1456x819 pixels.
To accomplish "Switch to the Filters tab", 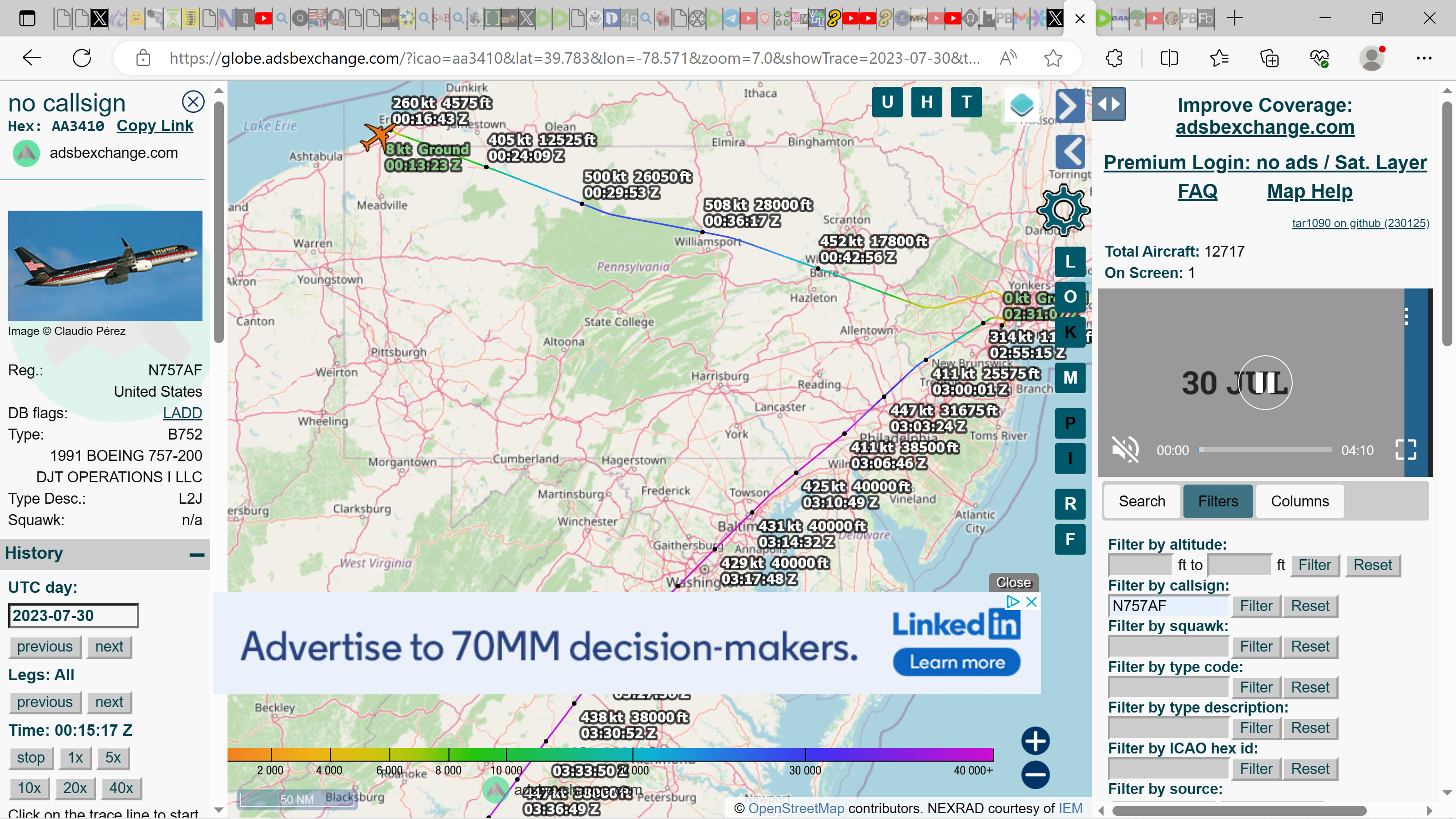I will [1218, 501].
